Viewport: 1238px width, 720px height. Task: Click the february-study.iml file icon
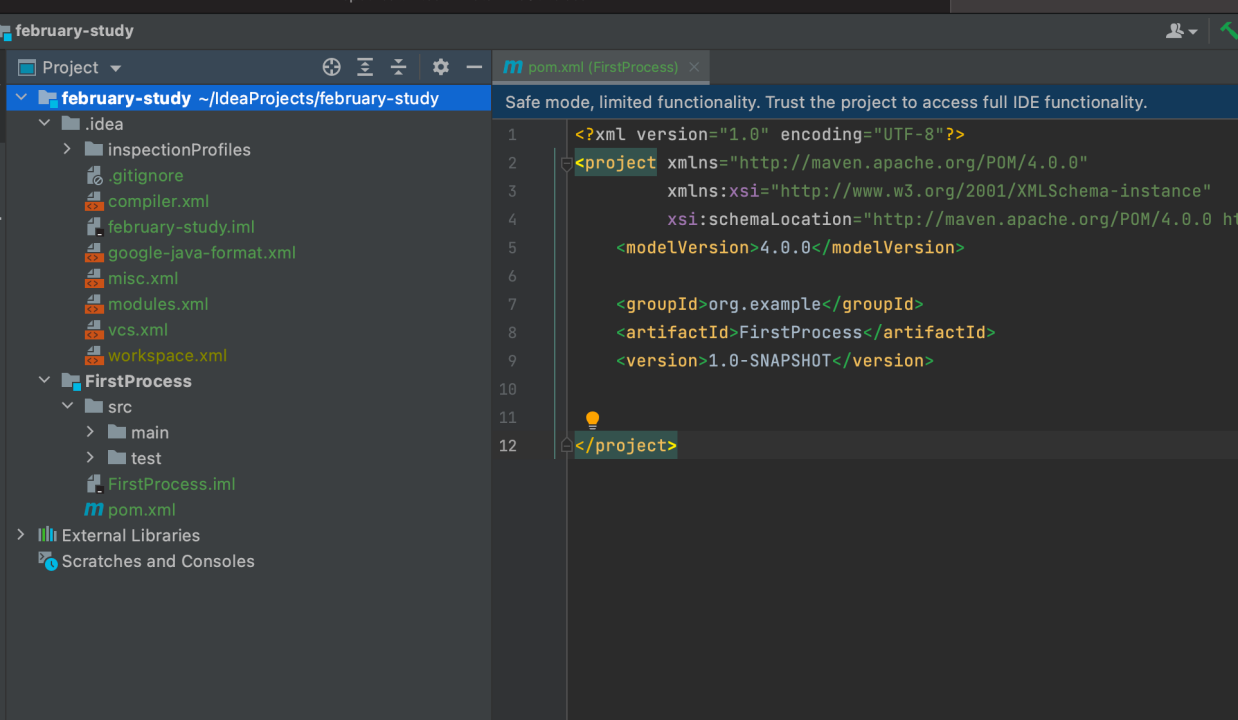click(x=93, y=227)
